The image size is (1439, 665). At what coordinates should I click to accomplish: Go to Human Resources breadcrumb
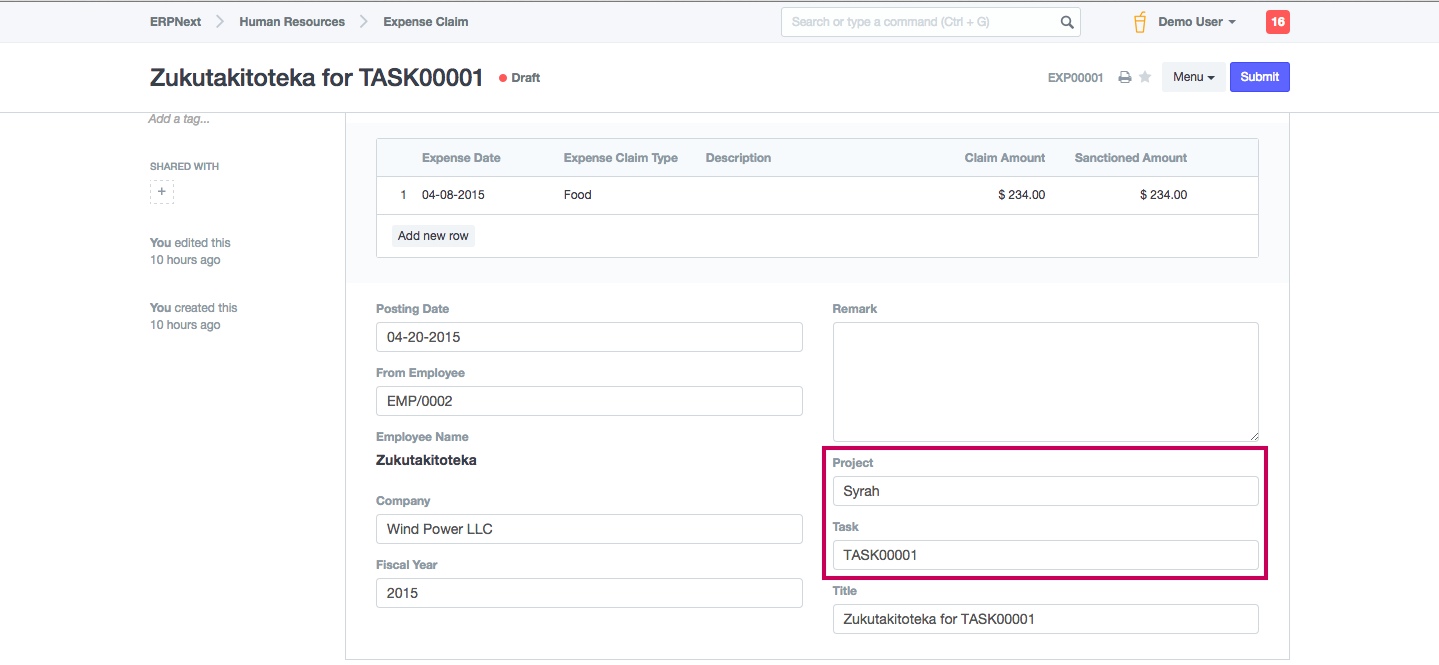point(292,22)
